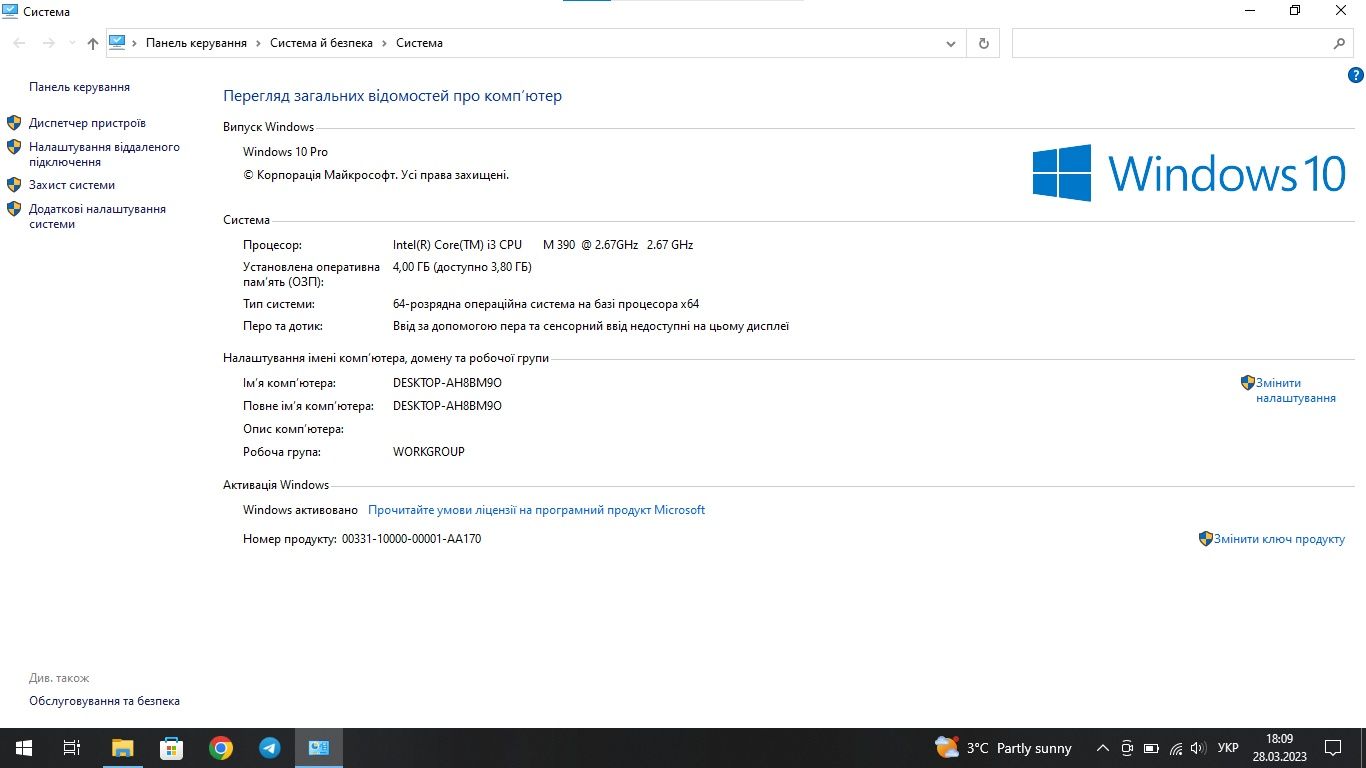Click the System window title icon
This screenshot has height=768, width=1366.
coord(10,11)
